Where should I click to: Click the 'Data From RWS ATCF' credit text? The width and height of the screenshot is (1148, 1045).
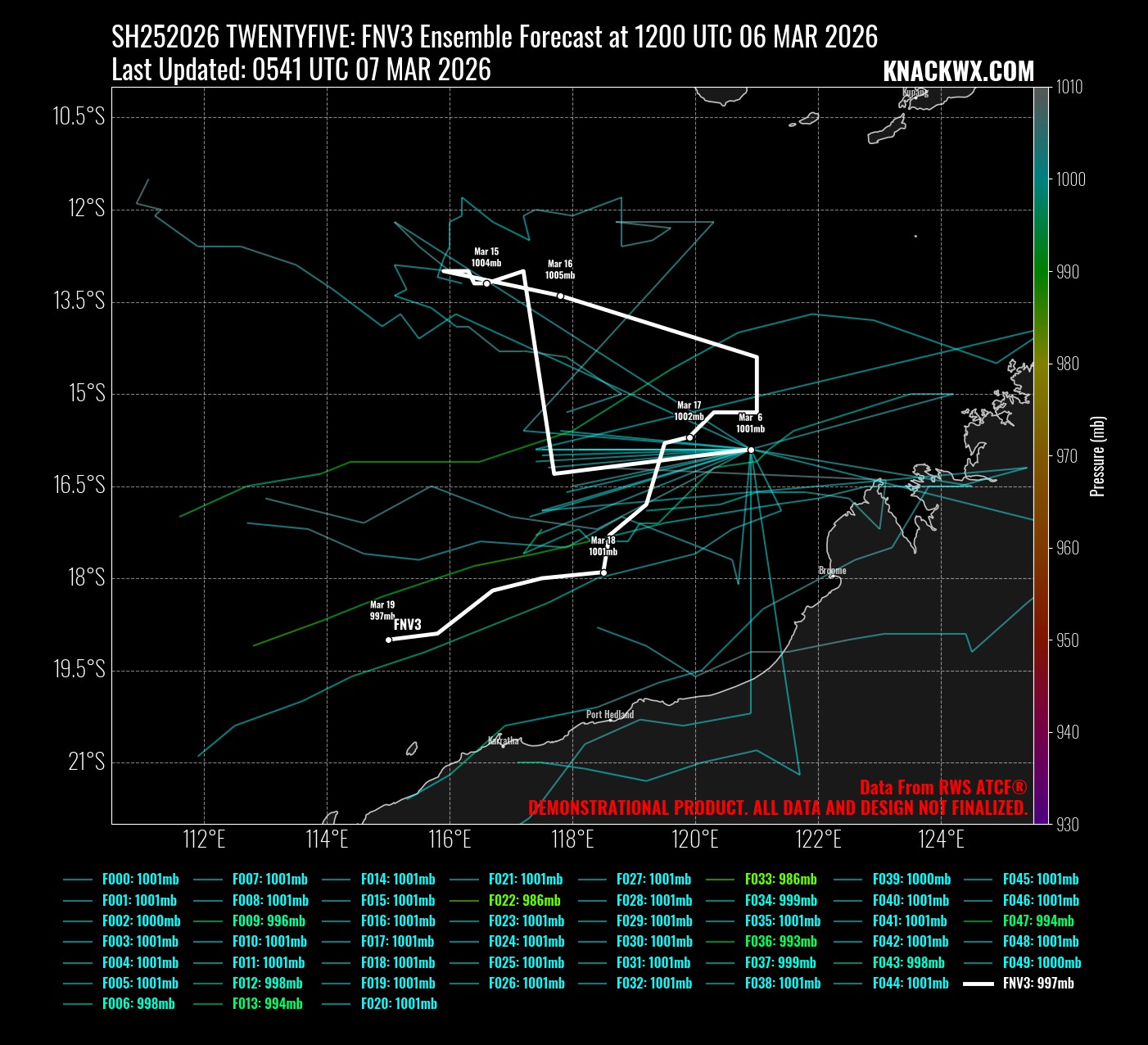(942, 788)
